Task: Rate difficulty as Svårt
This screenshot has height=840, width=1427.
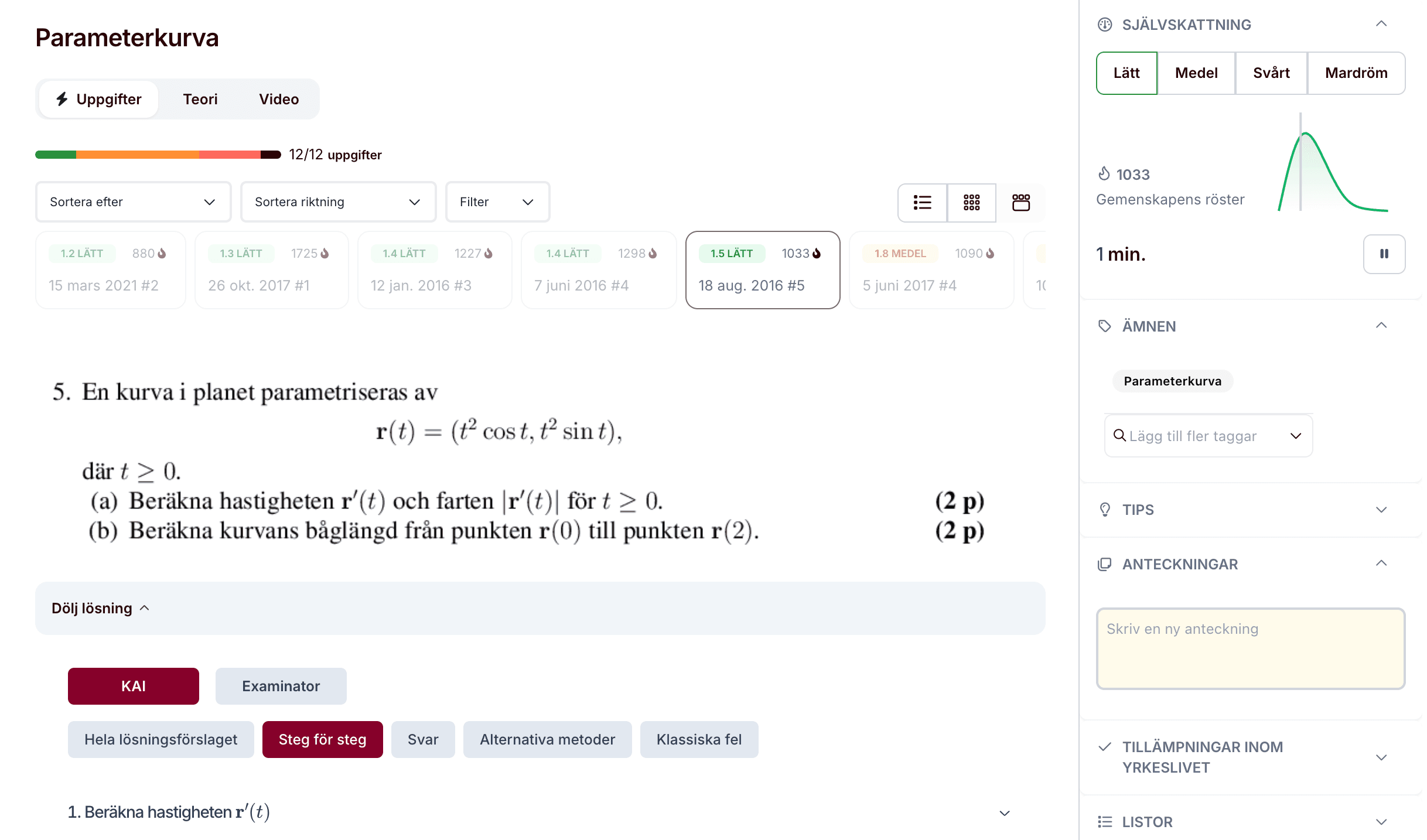Action: pyautogui.click(x=1271, y=73)
